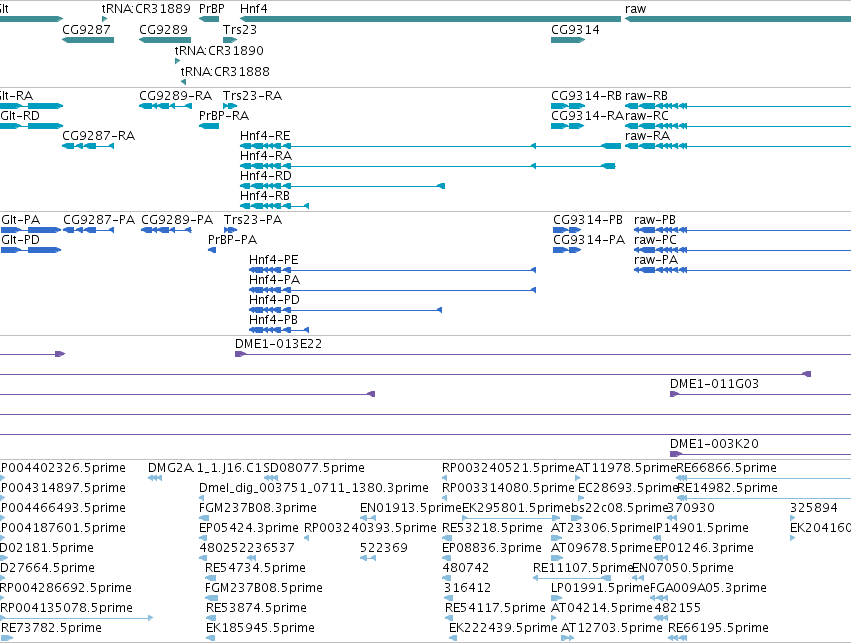
Task: Click the CG9314 gene bar
Action: click(568, 40)
